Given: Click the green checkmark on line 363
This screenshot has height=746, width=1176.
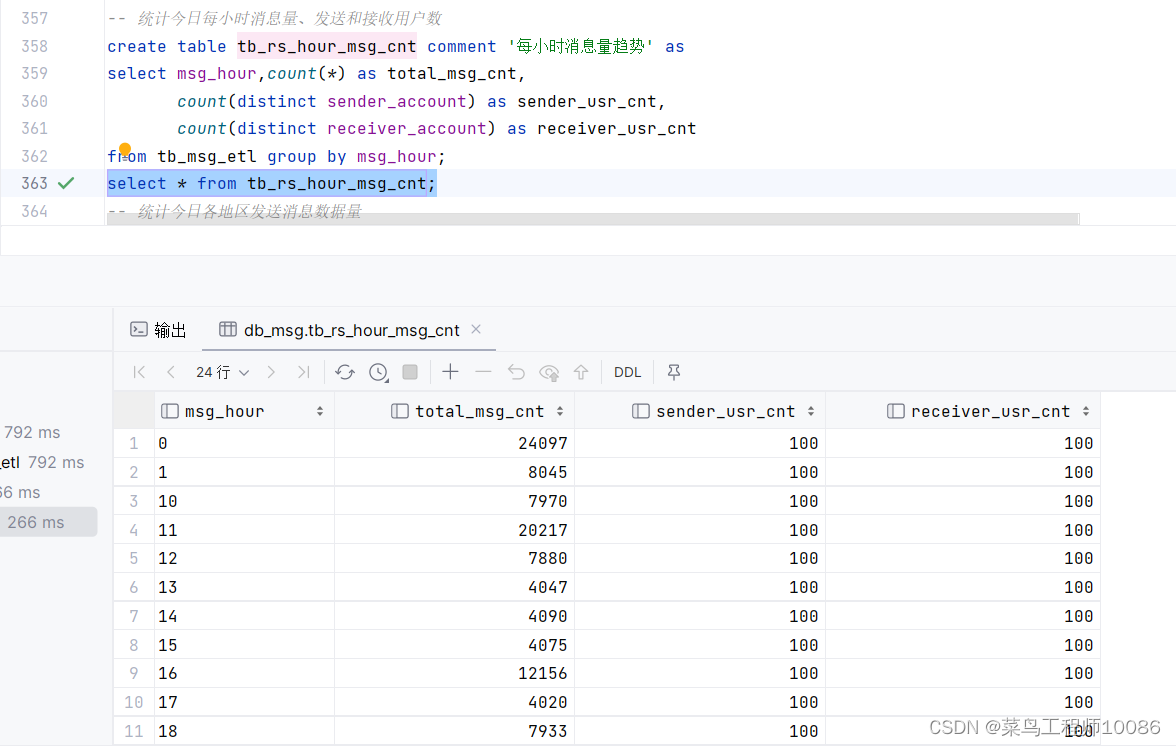Looking at the screenshot, I should (66, 183).
